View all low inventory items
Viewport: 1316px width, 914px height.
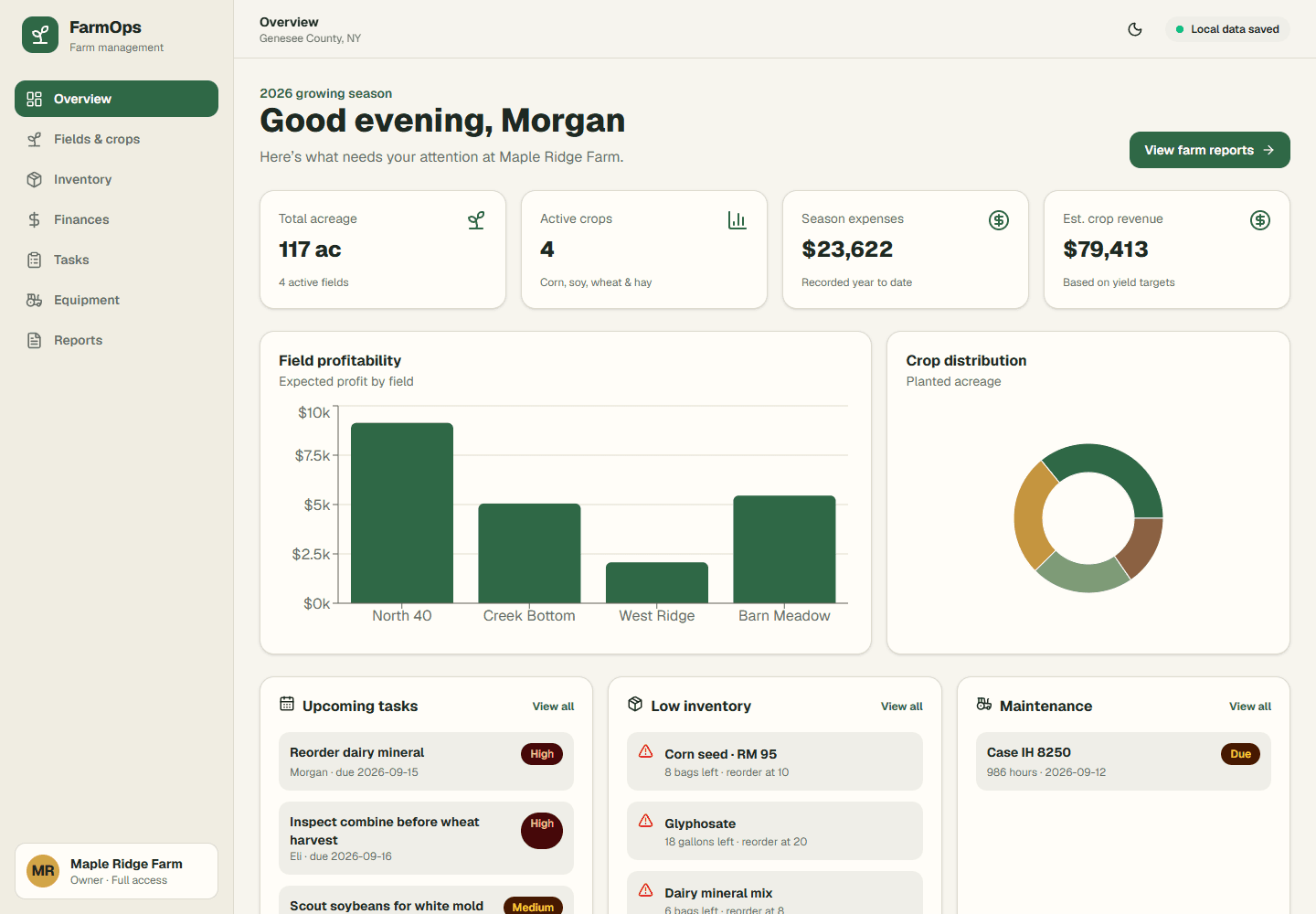[901, 707]
